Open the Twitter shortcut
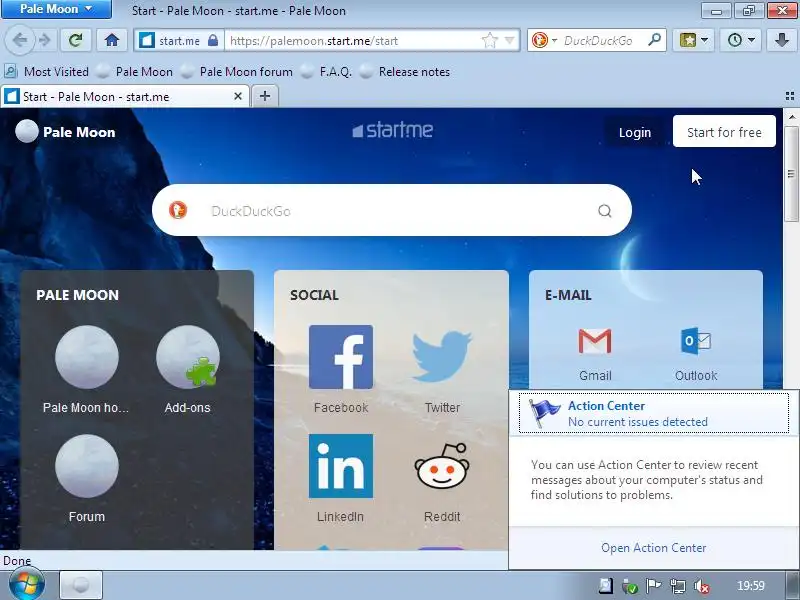The height and width of the screenshot is (600, 800). tap(442, 369)
